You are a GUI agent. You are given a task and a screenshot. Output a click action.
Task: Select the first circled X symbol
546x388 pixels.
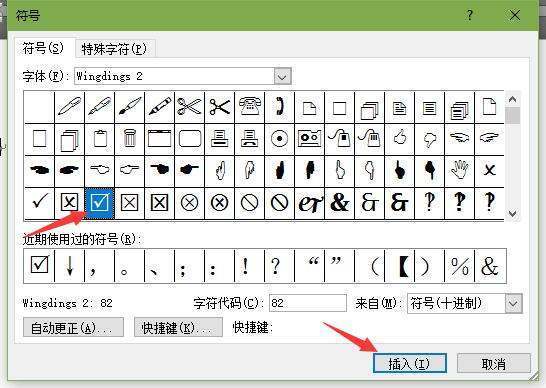[189, 203]
